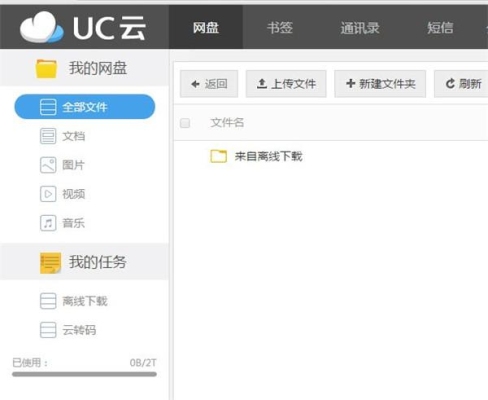Click the 我的网盘 yellow folder icon
This screenshot has width=488, height=400.
tap(46, 69)
